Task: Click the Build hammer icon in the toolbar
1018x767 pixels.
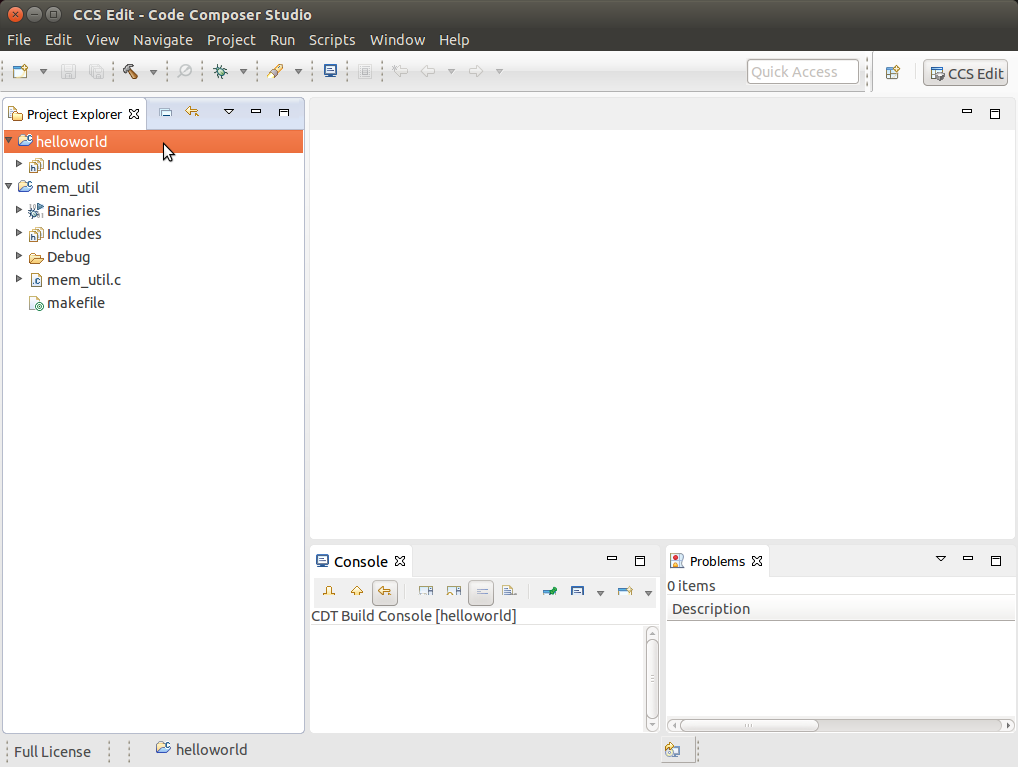Action: tap(130, 71)
